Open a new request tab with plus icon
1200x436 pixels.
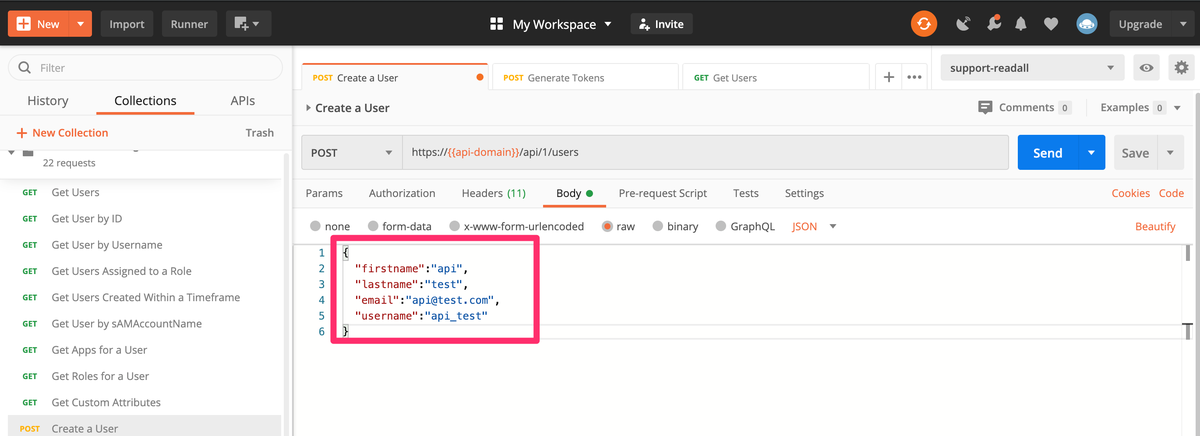[888, 77]
